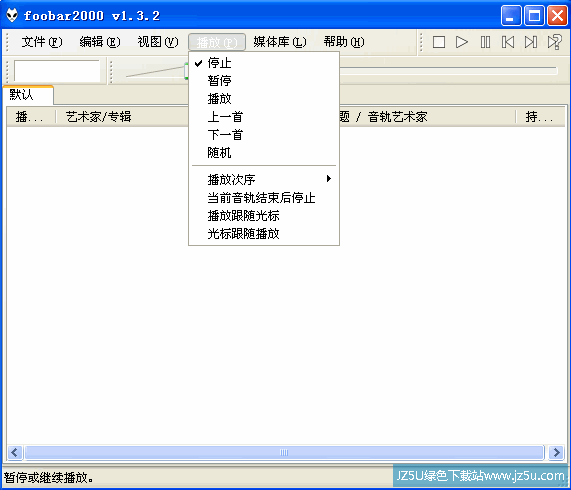
Task: Open the 编辑(E) menu
Action: point(100,42)
